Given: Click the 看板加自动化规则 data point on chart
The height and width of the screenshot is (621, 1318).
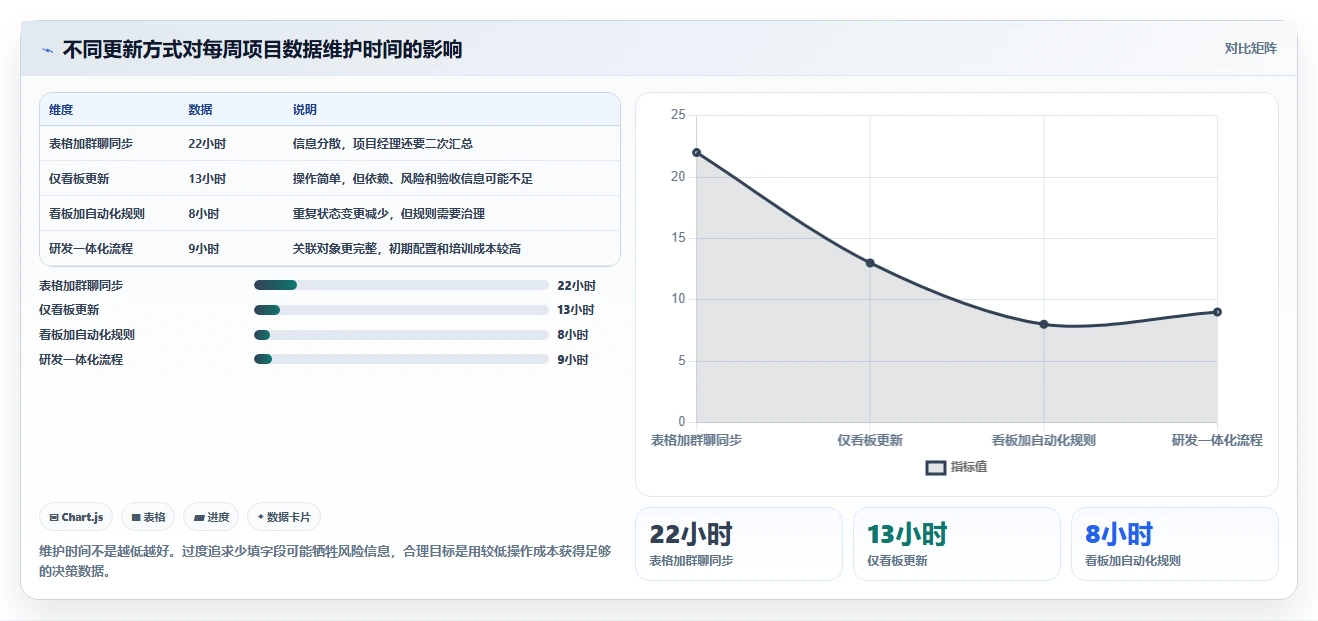Looking at the screenshot, I should pyautogui.click(x=1044, y=324).
